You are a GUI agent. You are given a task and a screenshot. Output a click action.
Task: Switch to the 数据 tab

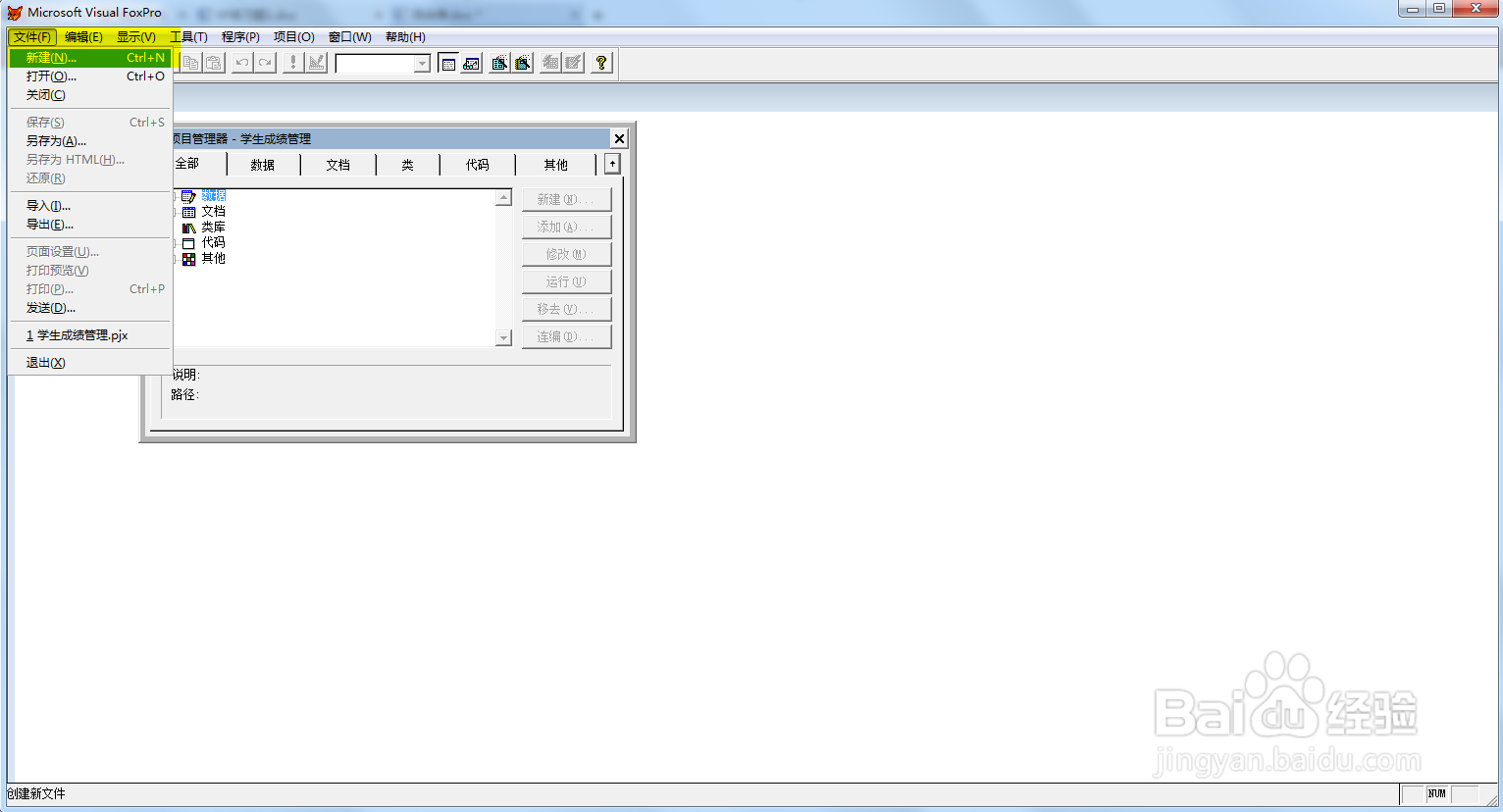263,165
